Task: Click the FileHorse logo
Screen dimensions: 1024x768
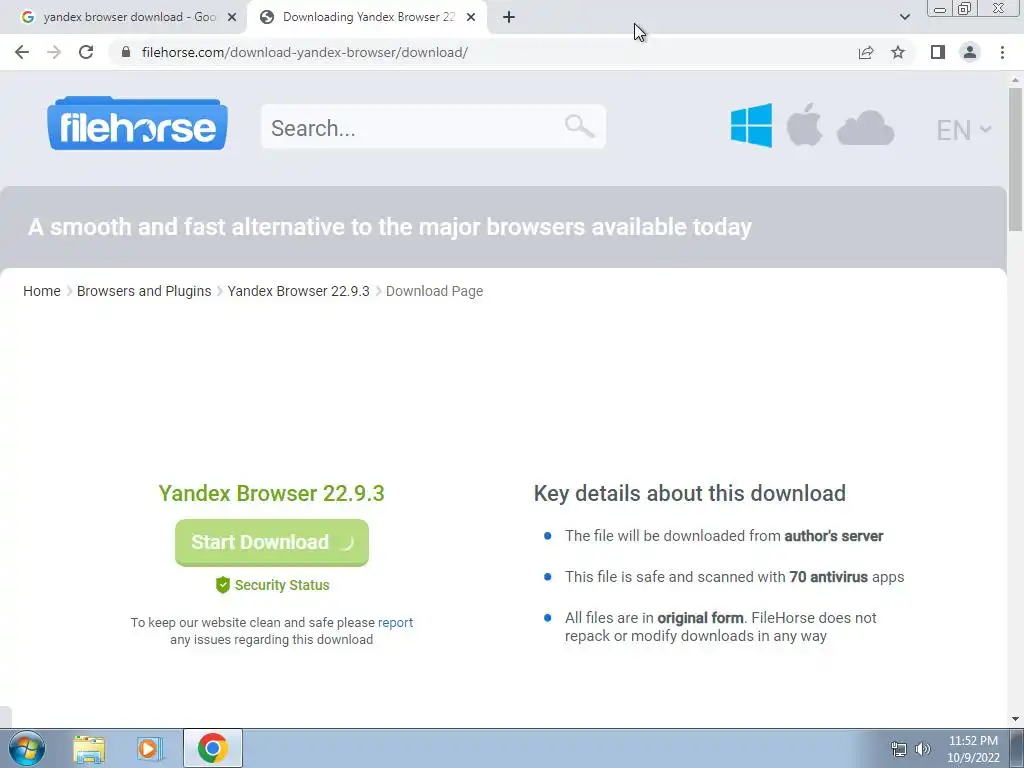Action: 137,123
